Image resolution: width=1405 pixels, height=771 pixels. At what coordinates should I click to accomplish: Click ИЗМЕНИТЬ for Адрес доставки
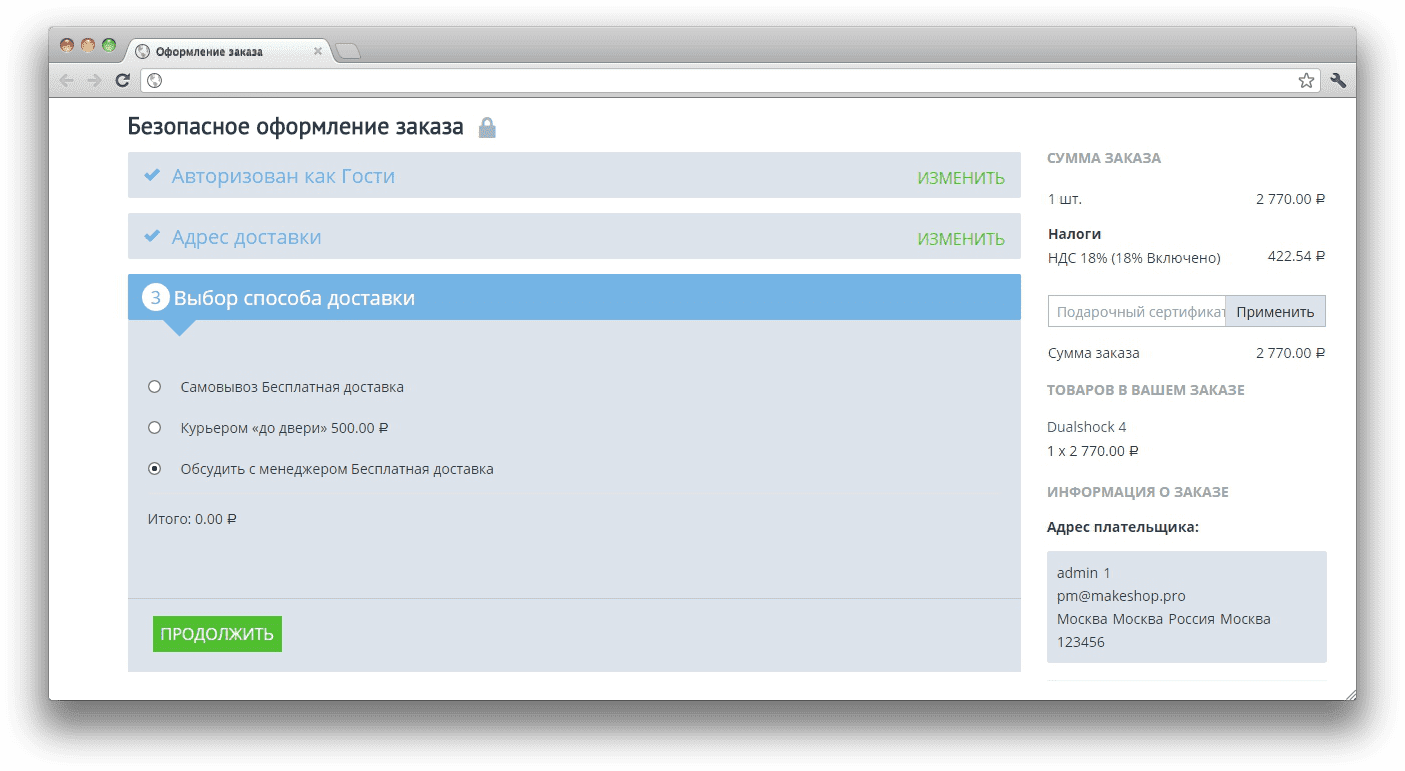961,239
